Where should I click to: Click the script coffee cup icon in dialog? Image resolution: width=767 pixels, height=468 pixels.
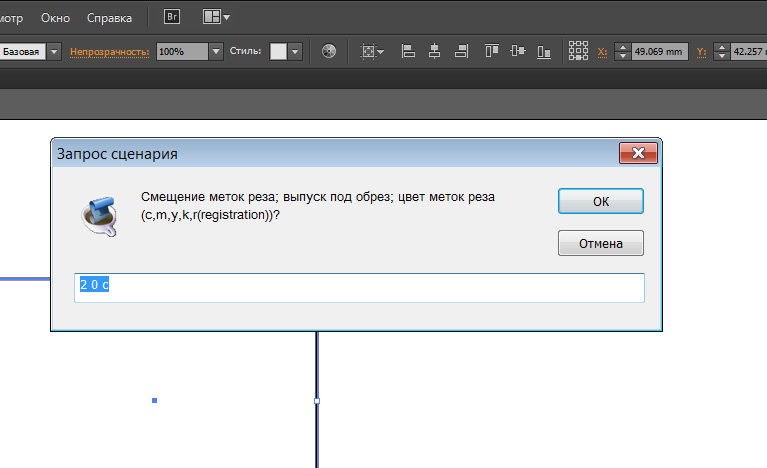100,217
